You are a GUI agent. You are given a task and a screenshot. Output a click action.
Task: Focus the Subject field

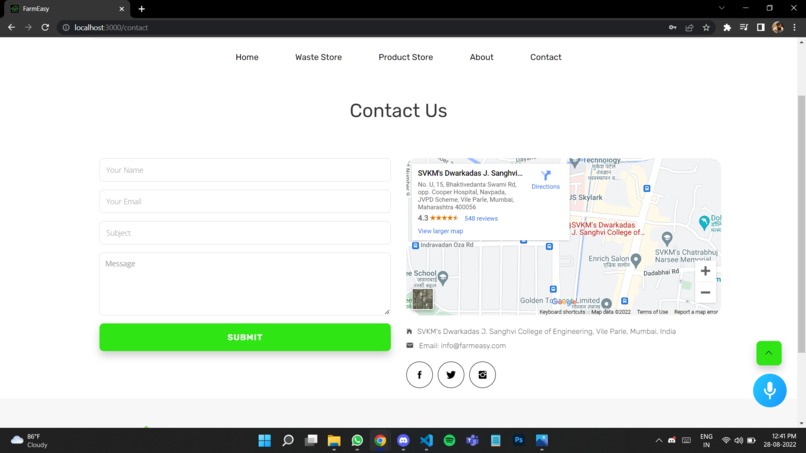point(245,232)
